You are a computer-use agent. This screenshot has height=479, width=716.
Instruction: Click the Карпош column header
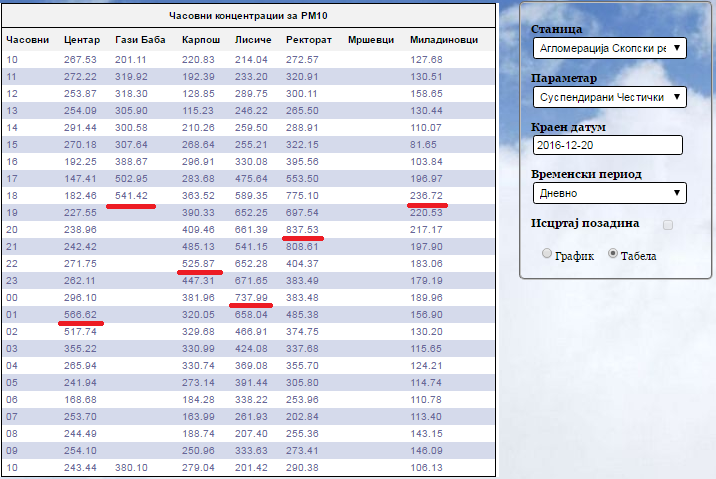click(201, 40)
